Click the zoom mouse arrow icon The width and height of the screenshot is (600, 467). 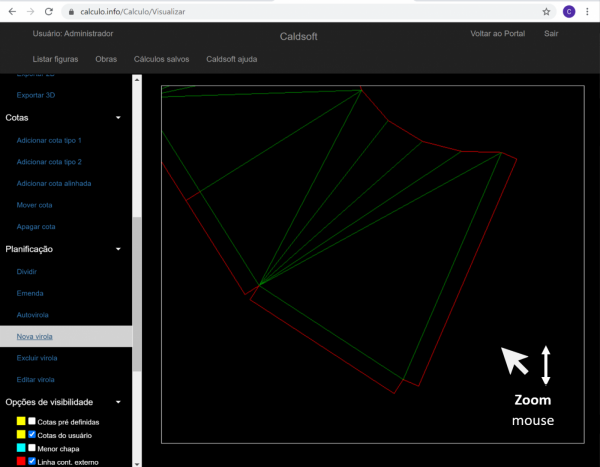point(515,361)
